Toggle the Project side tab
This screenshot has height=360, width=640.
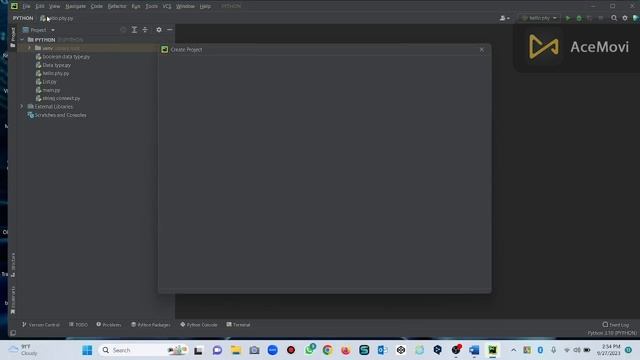(13, 37)
